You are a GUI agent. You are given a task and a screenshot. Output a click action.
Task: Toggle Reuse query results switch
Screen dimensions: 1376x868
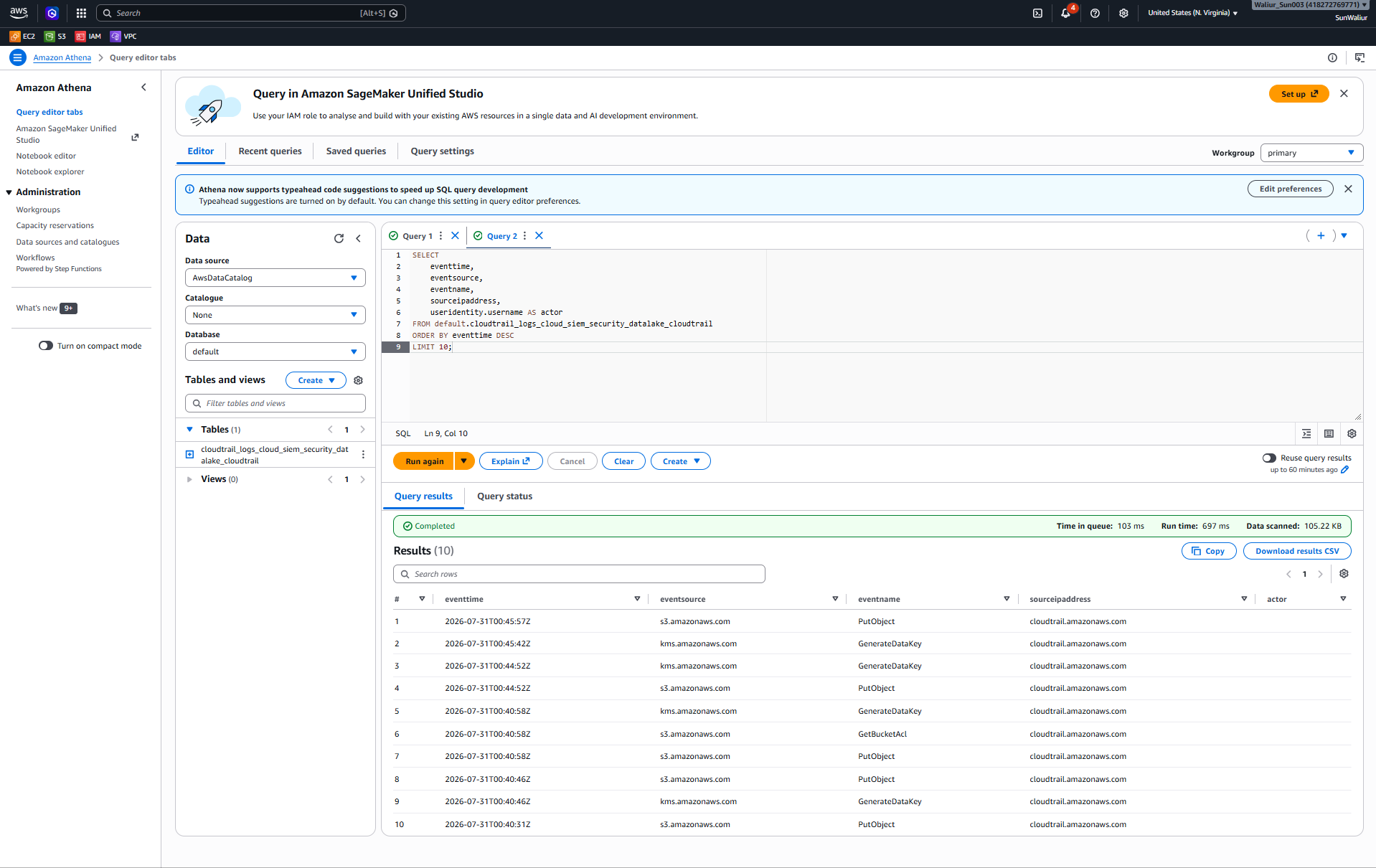(1269, 458)
